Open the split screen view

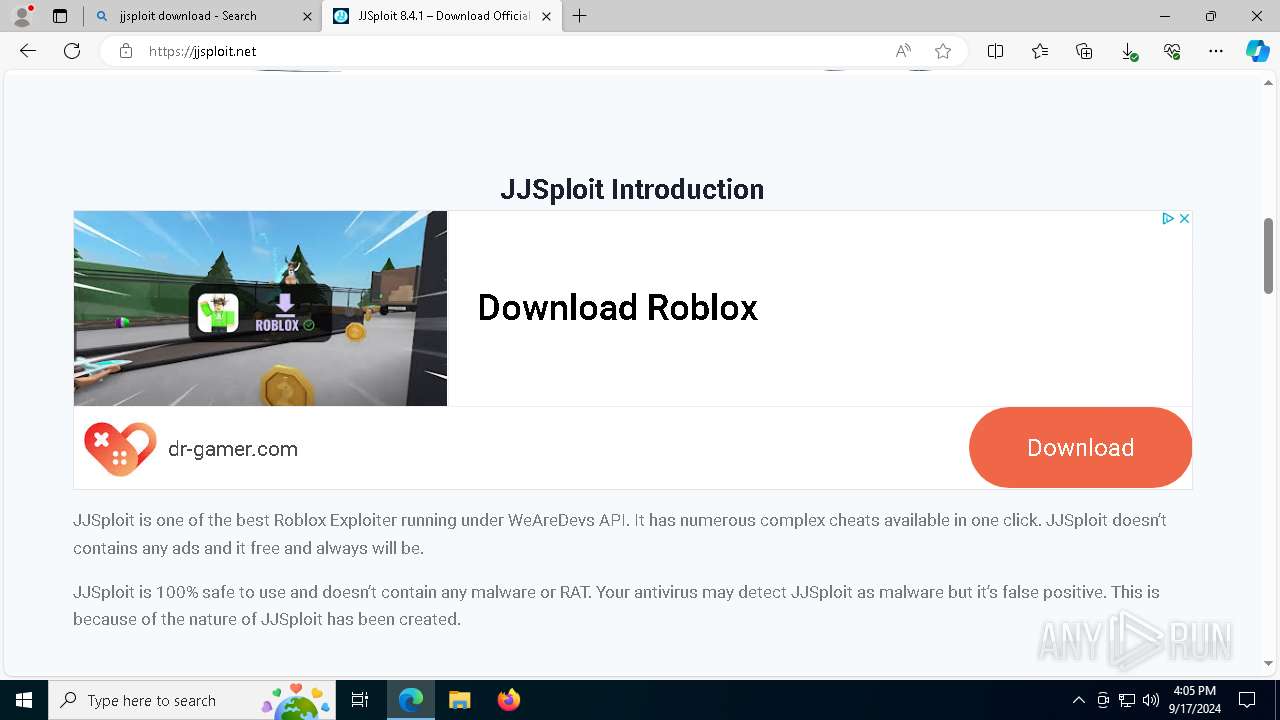pos(996,51)
